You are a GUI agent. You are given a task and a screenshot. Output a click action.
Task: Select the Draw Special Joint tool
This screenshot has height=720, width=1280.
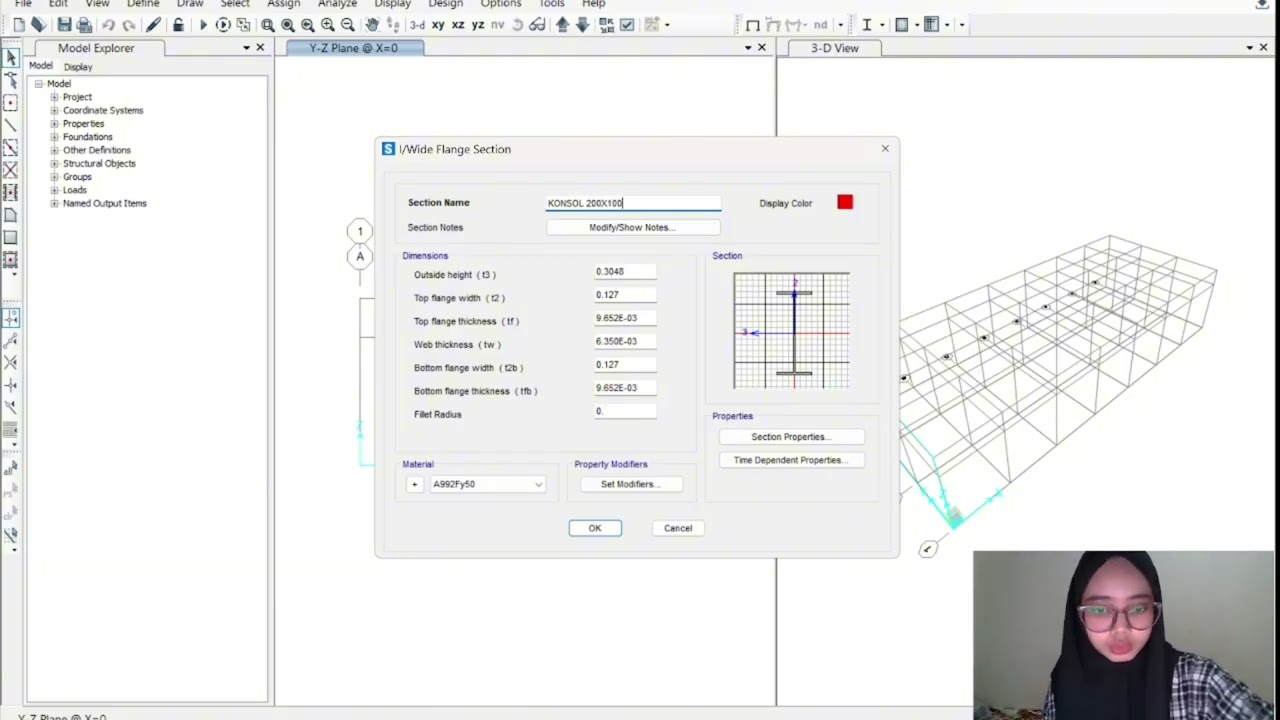coord(10,103)
